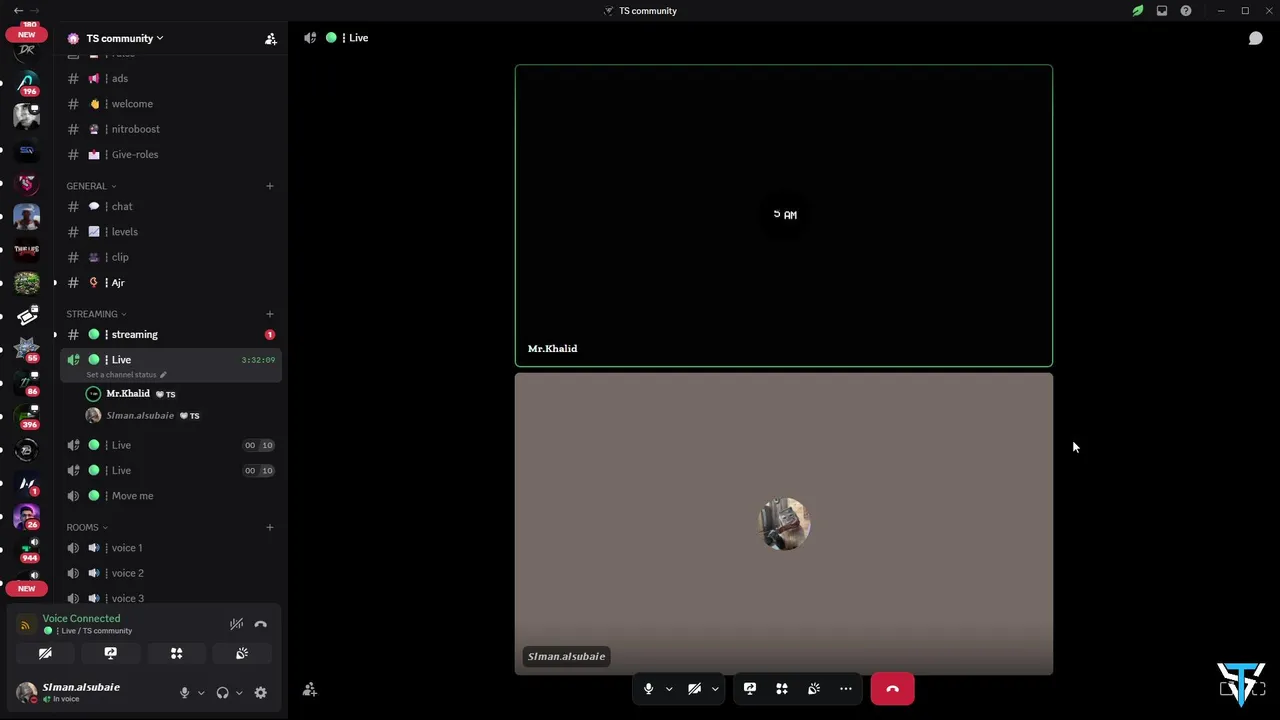Toggle camera in the call bar
The height and width of the screenshot is (720, 1280).
pyautogui.click(x=694, y=688)
